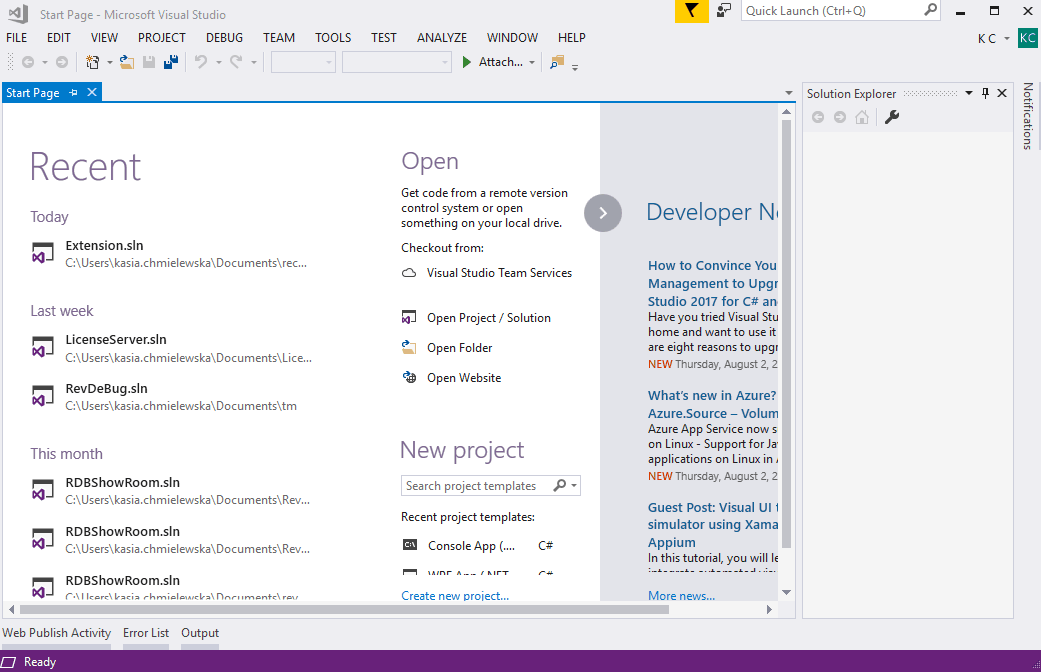This screenshot has height=672, width=1041.
Task: Click the Open File folder toolbar icon
Action: (x=127, y=62)
